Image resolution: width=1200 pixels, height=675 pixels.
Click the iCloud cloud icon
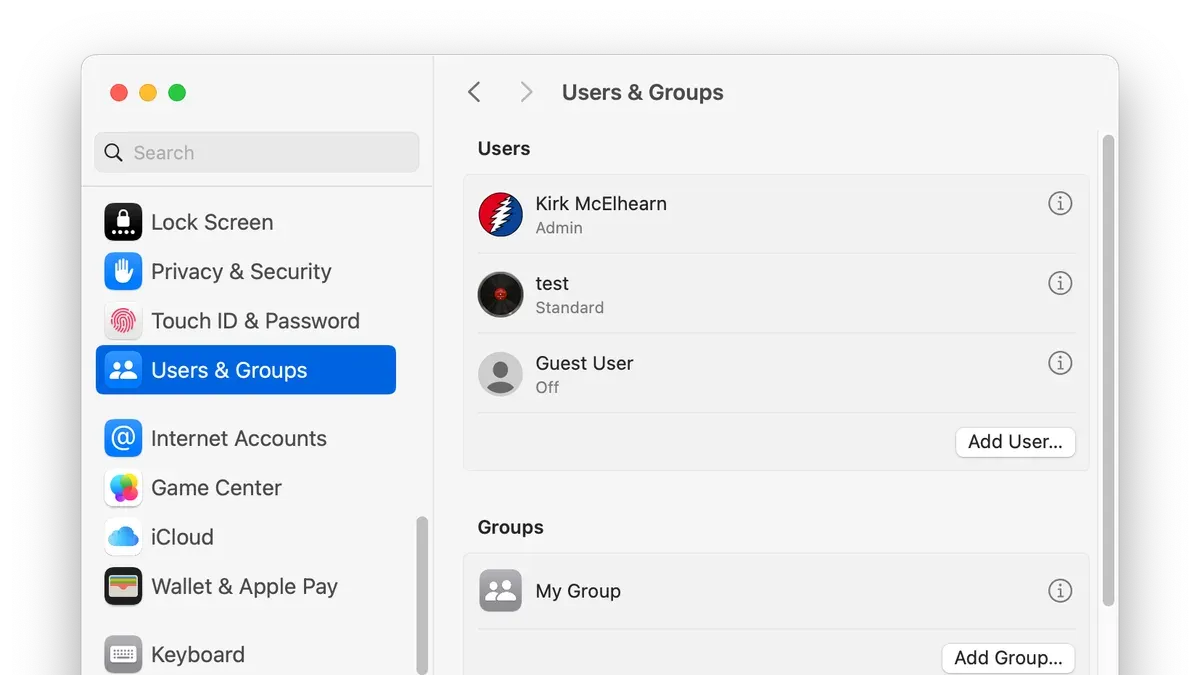tap(123, 537)
